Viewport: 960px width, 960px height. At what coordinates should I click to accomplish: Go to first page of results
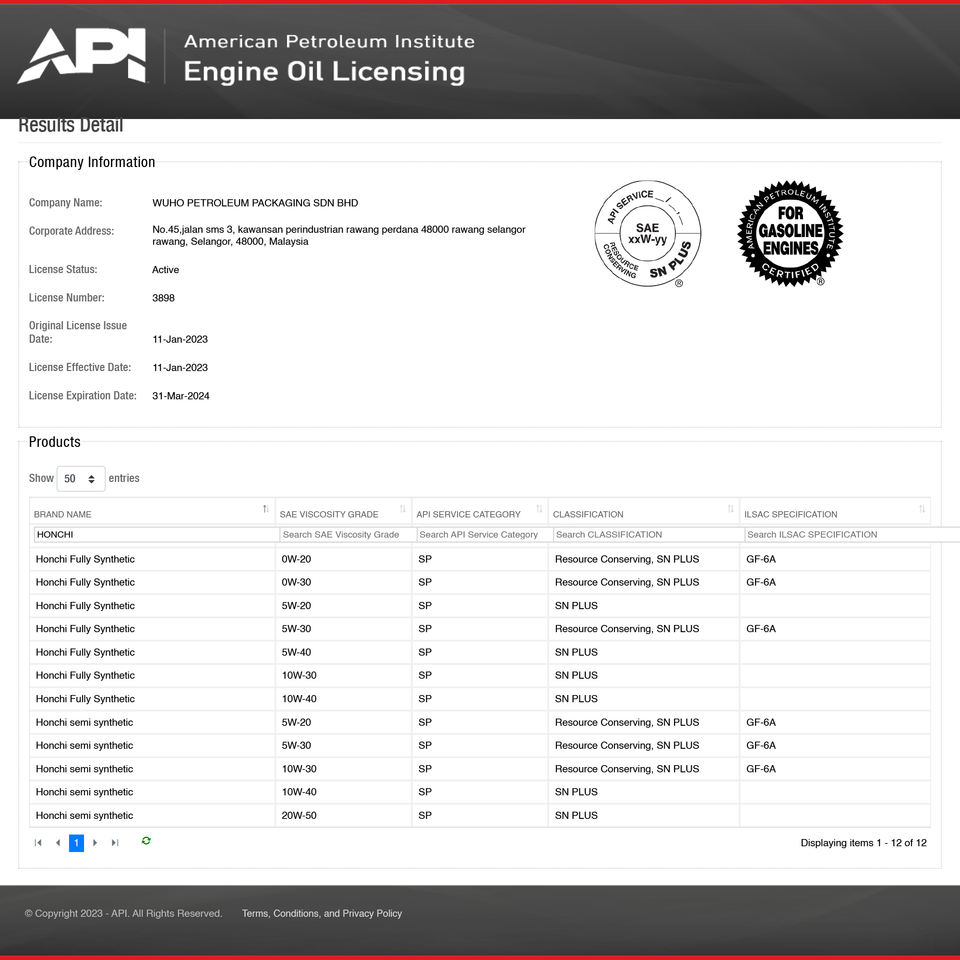tap(38, 842)
